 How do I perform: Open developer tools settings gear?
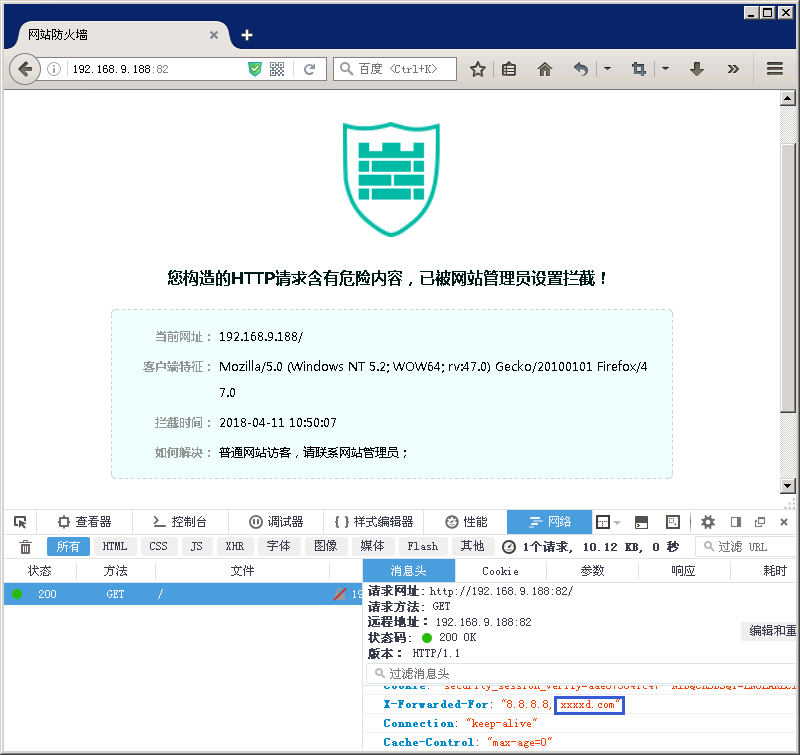(x=708, y=522)
